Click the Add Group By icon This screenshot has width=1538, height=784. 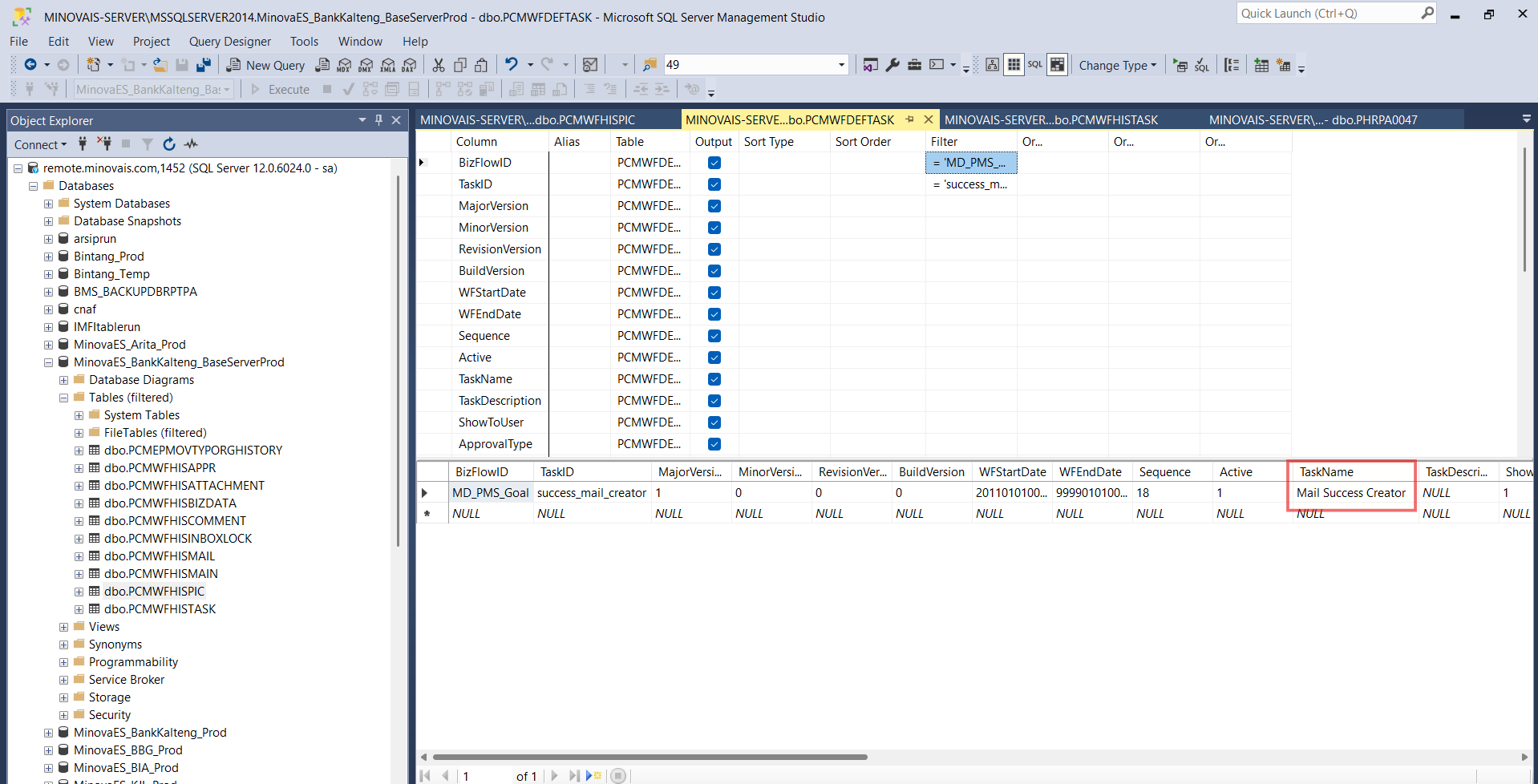(1232, 66)
